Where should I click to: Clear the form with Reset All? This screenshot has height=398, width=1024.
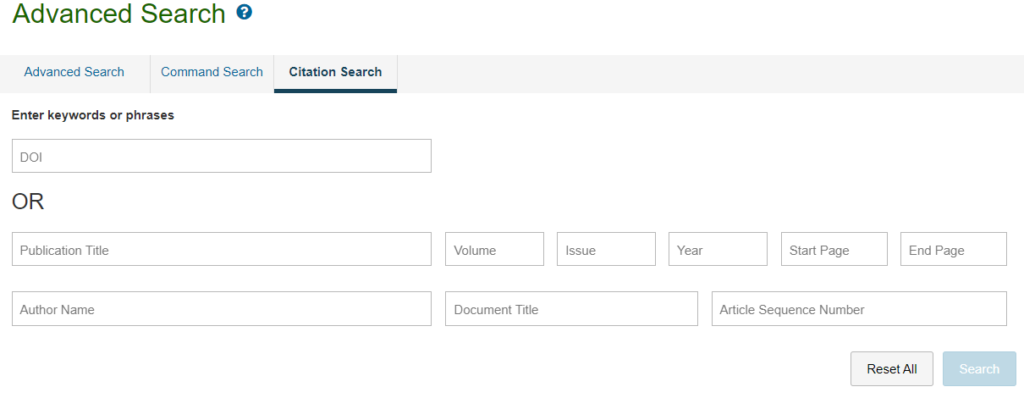point(891,369)
